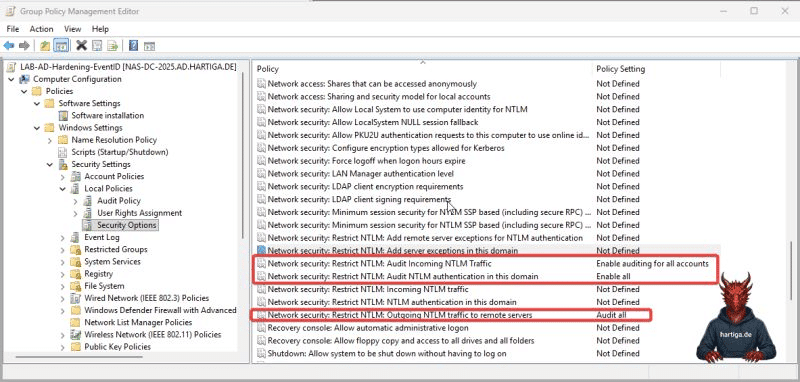The width and height of the screenshot is (800, 382).
Task: Open the Action menu
Action: click(x=41, y=29)
